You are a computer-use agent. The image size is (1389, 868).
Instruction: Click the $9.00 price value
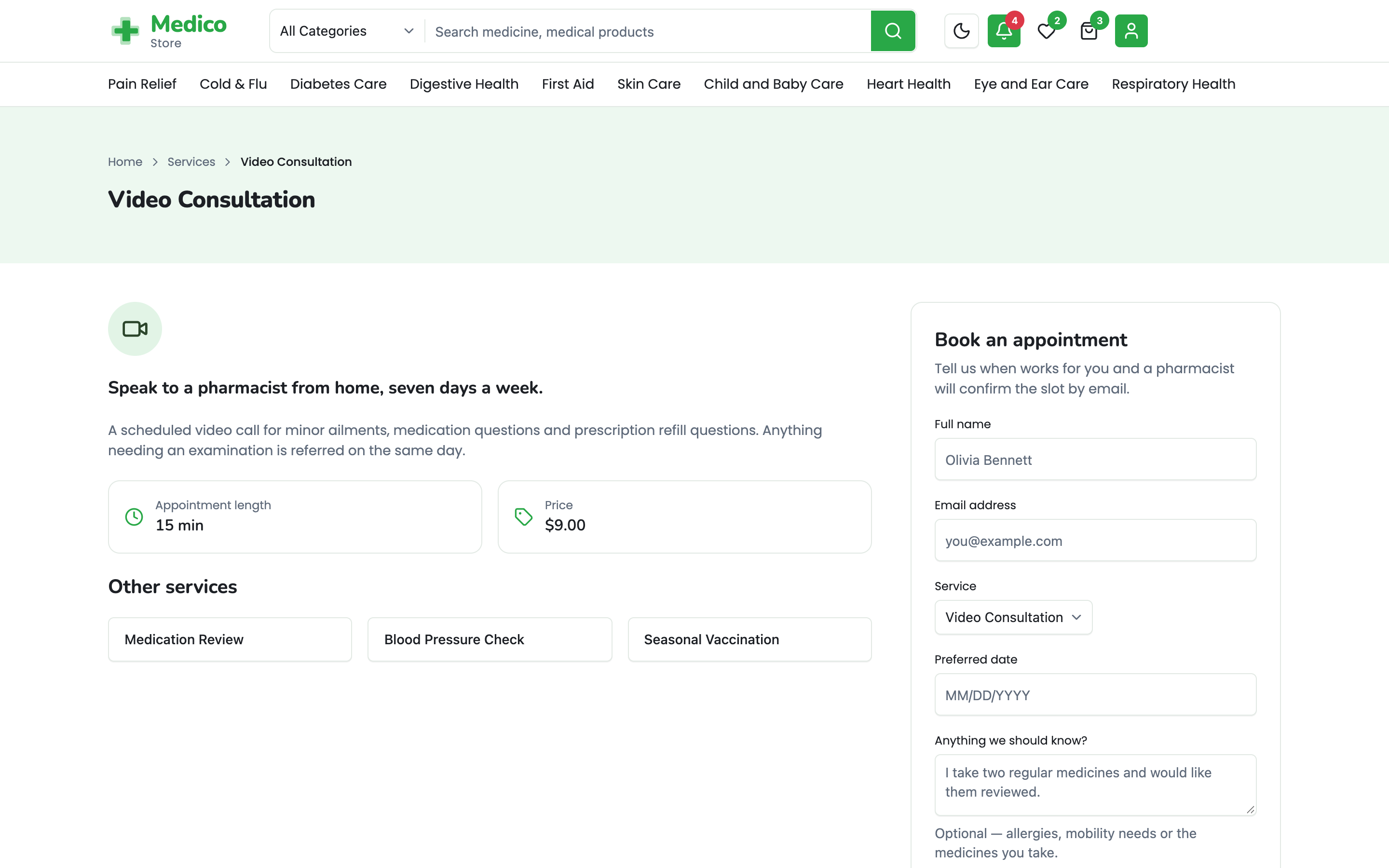click(565, 525)
